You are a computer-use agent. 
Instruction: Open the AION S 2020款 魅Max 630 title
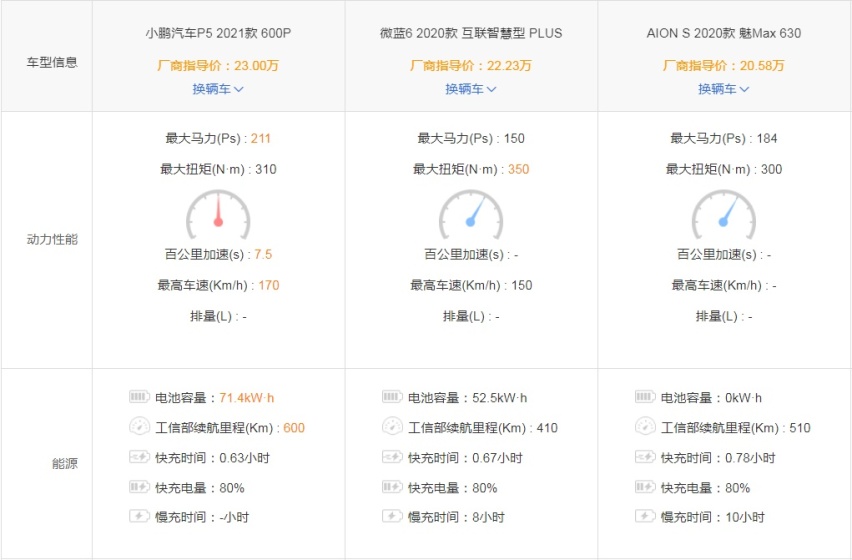724,33
